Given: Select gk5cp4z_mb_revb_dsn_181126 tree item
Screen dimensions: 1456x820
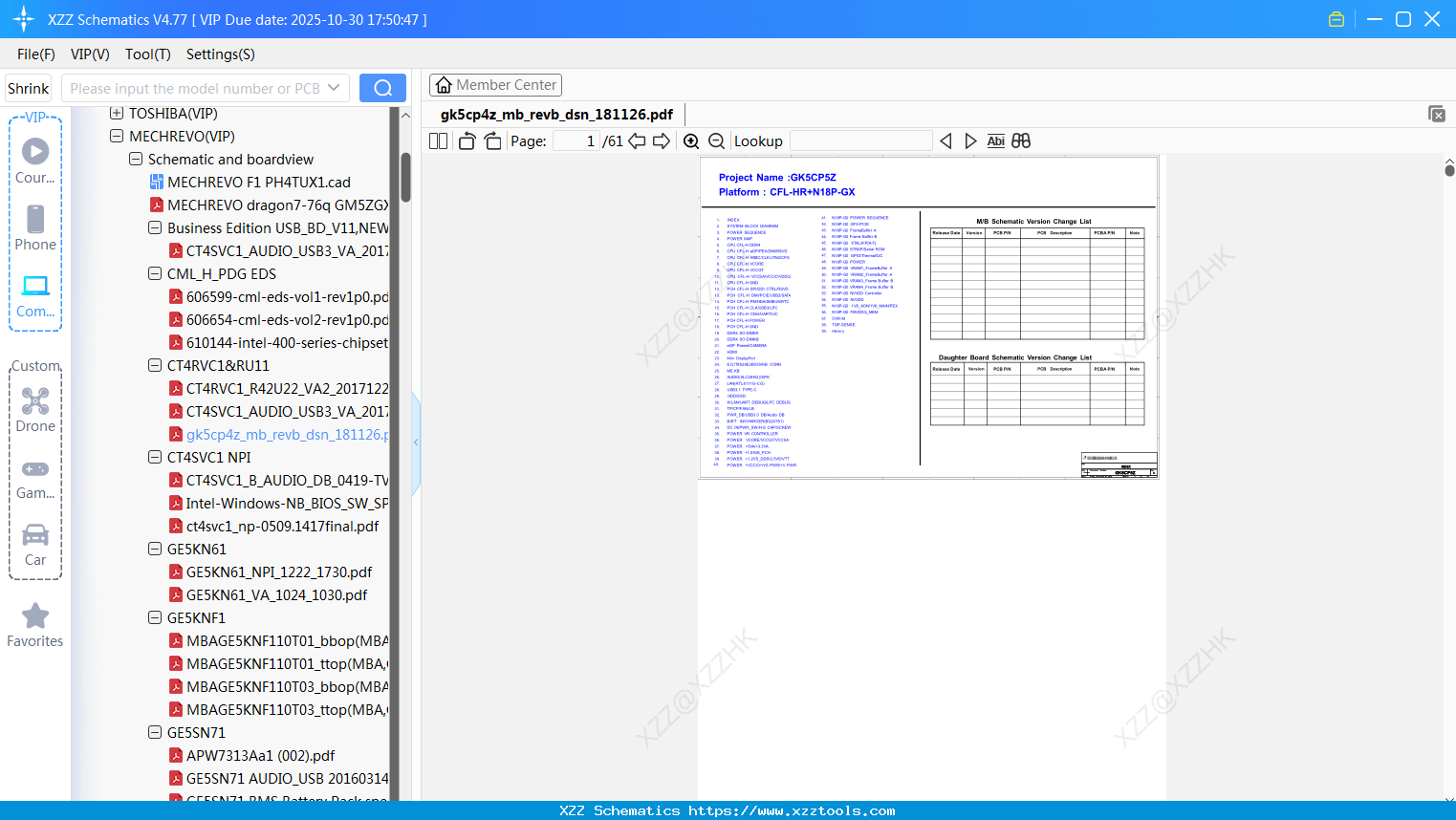Looking at the screenshot, I should point(278,435).
